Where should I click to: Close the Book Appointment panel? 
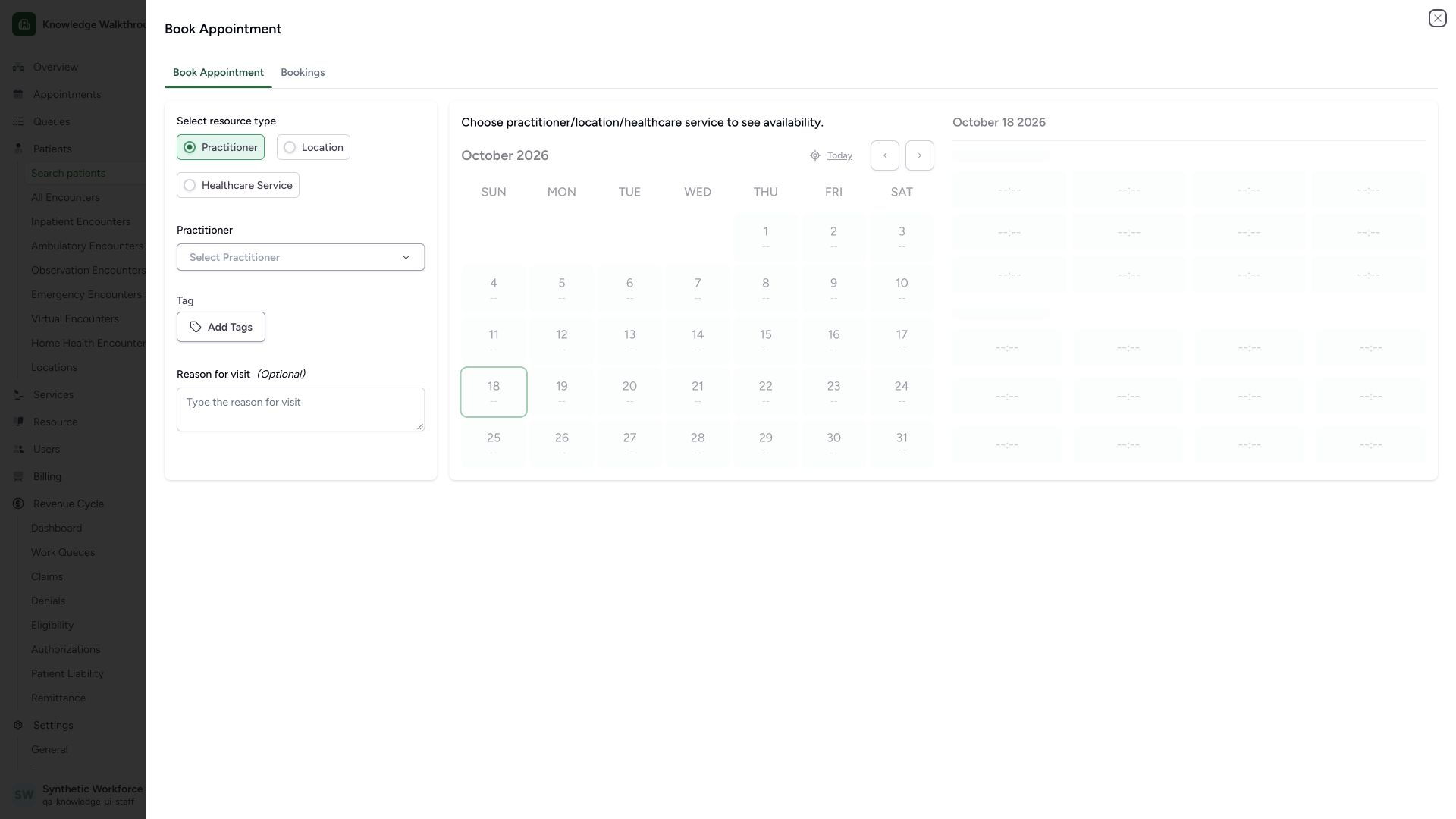[1437, 18]
